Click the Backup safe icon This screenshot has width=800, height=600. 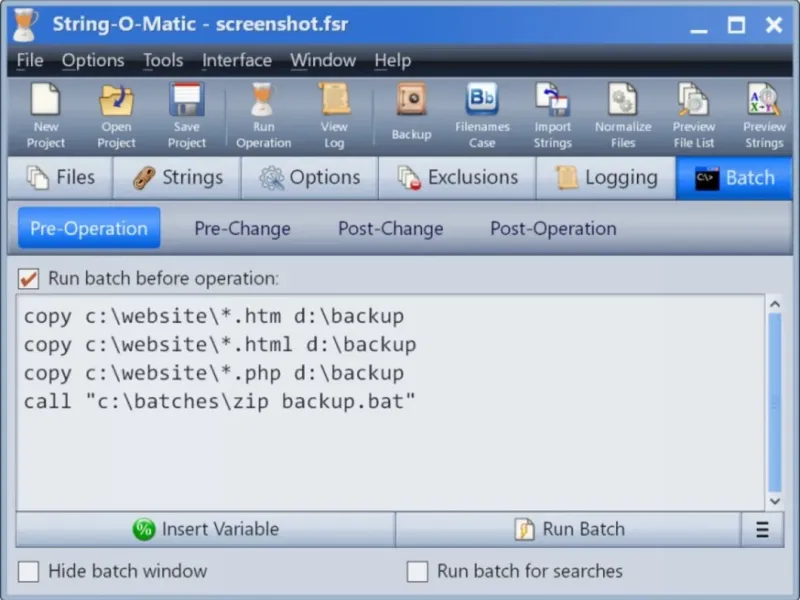pos(411,113)
